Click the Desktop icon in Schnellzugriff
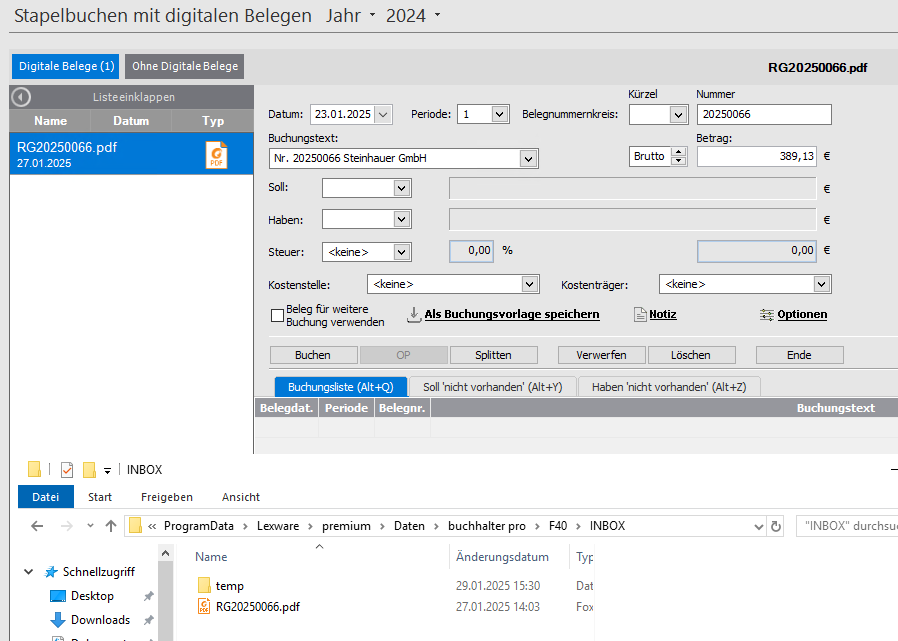Image resolution: width=898 pixels, height=641 pixels. click(58, 596)
